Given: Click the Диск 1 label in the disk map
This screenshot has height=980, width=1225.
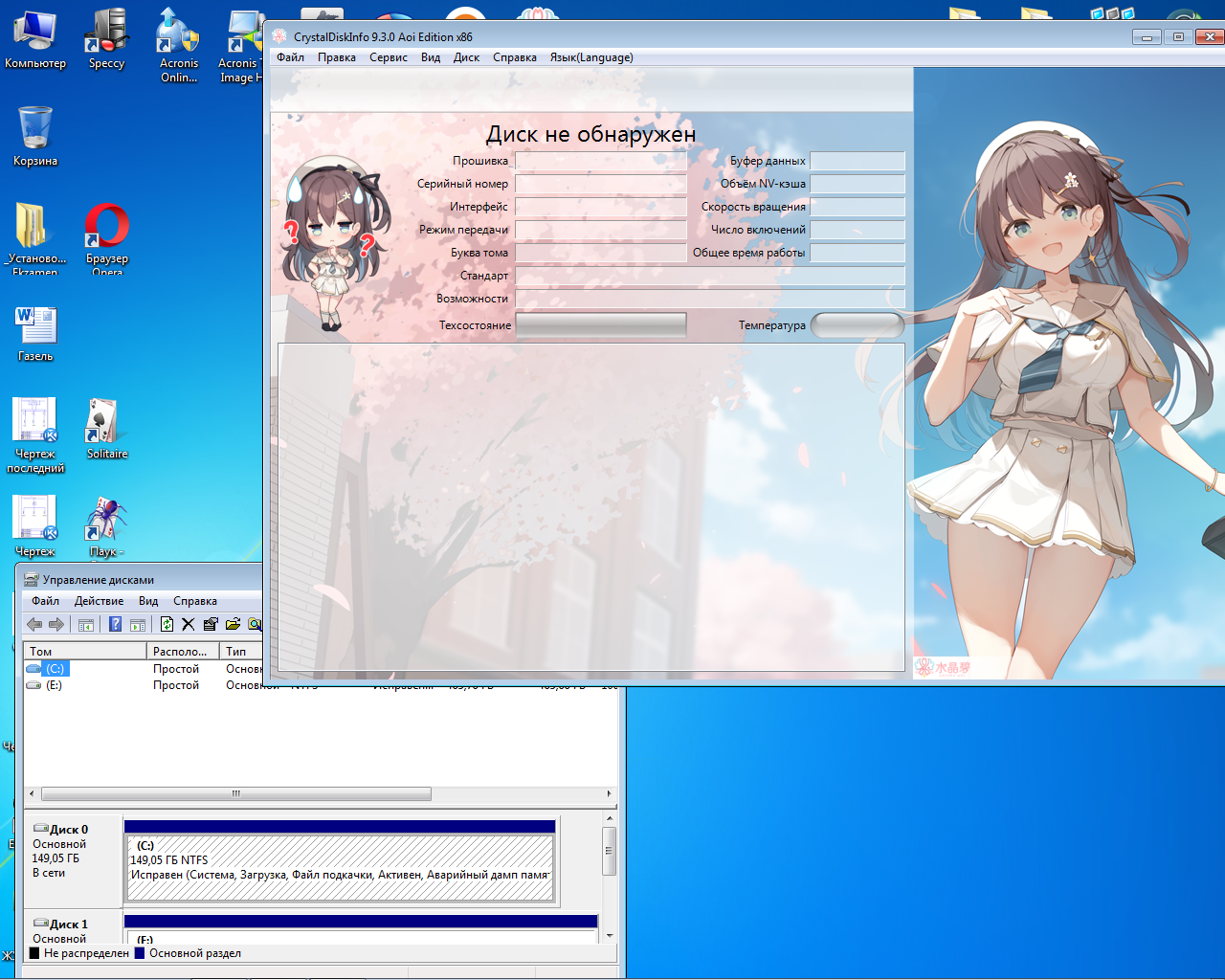Looking at the screenshot, I should 69,924.
